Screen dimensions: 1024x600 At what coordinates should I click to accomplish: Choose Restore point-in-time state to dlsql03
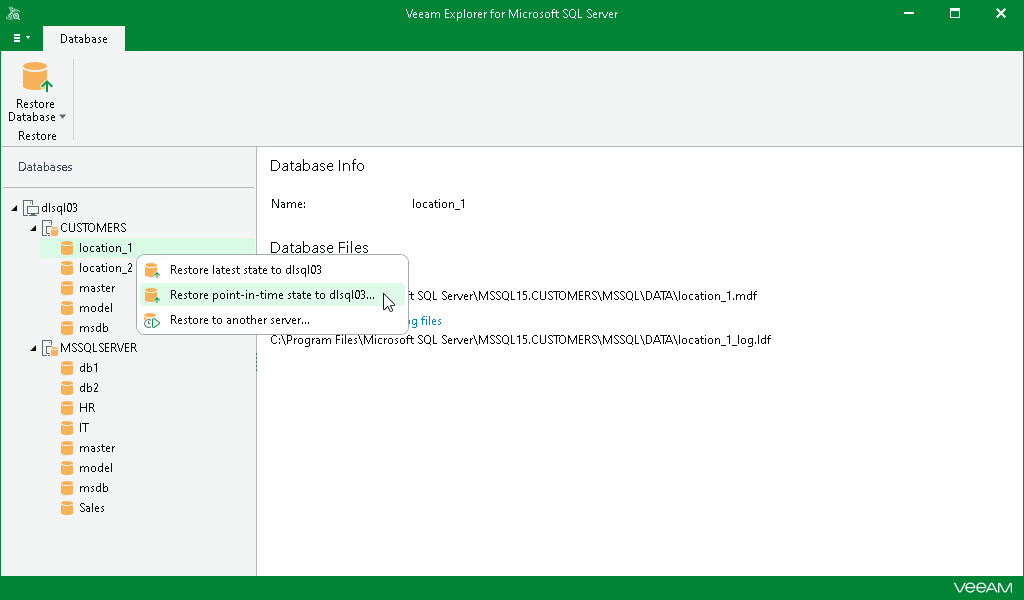pyautogui.click(x=272, y=295)
